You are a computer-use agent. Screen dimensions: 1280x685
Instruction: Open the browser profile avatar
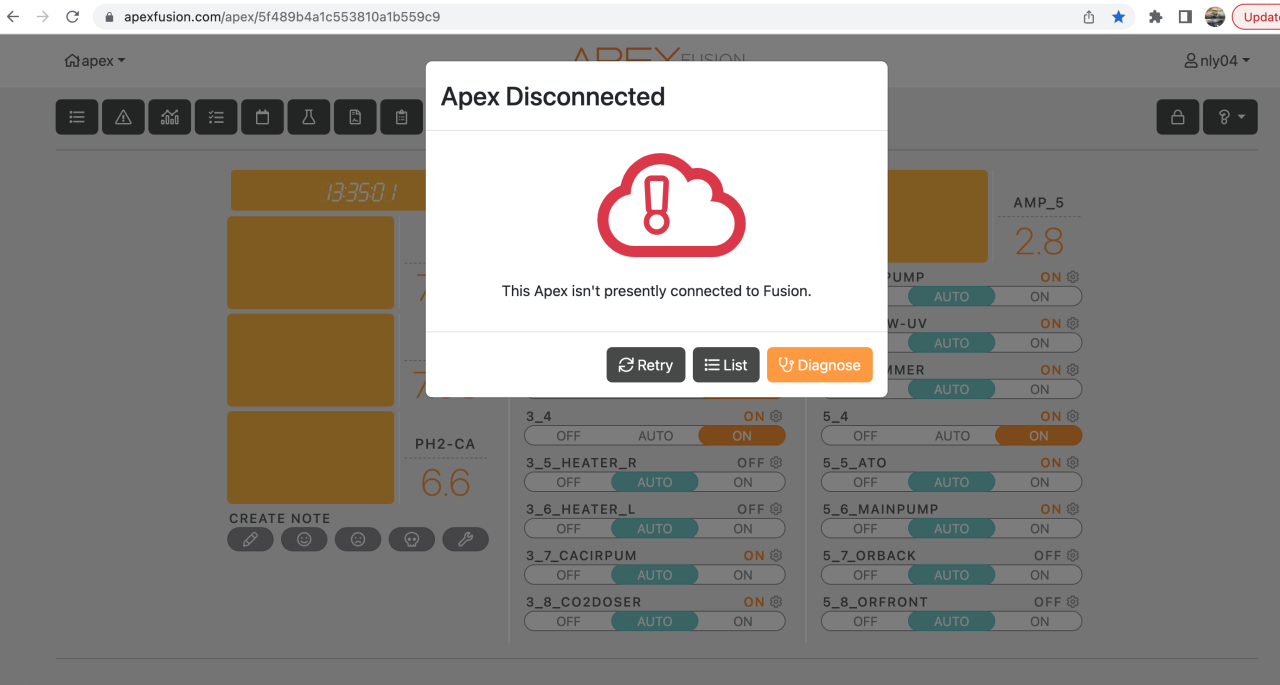tap(1215, 17)
